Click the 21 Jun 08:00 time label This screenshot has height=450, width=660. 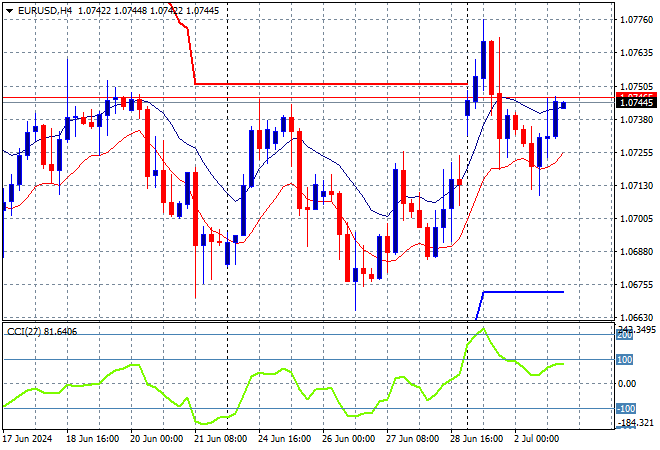pos(220,439)
